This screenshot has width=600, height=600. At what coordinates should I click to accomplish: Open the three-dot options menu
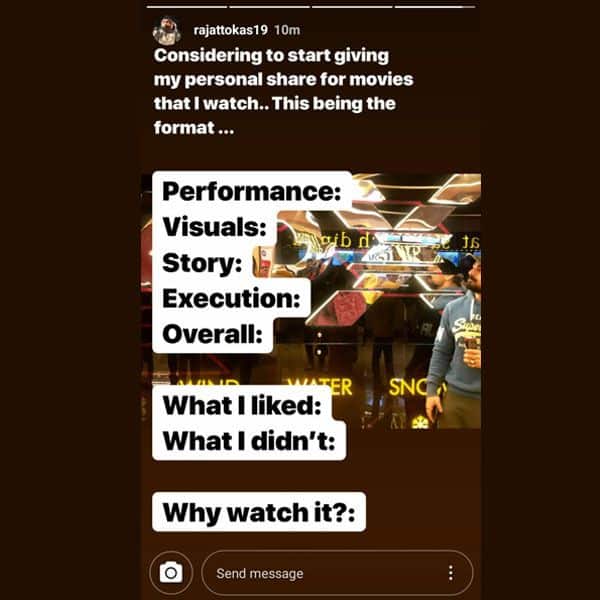(x=451, y=573)
